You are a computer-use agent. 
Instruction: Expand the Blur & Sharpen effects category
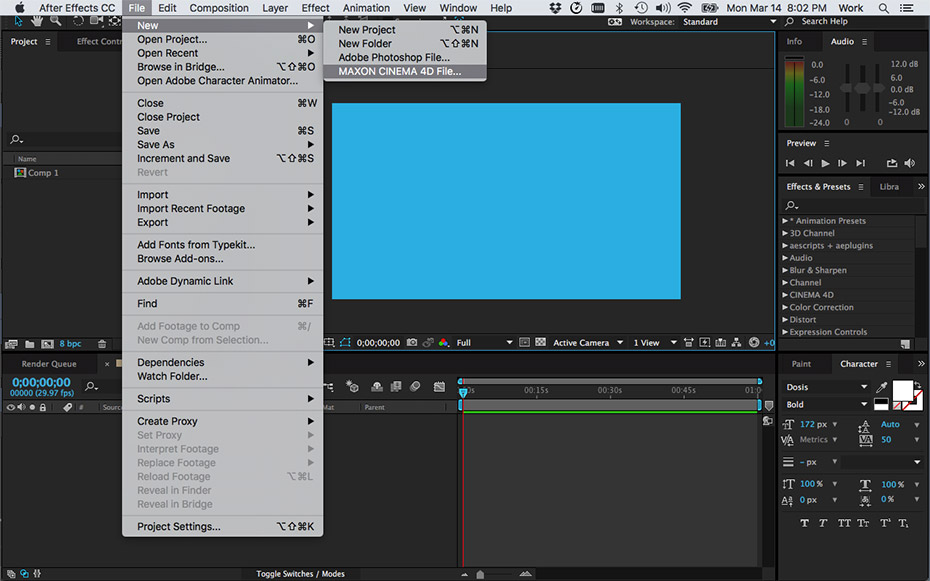(786, 270)
